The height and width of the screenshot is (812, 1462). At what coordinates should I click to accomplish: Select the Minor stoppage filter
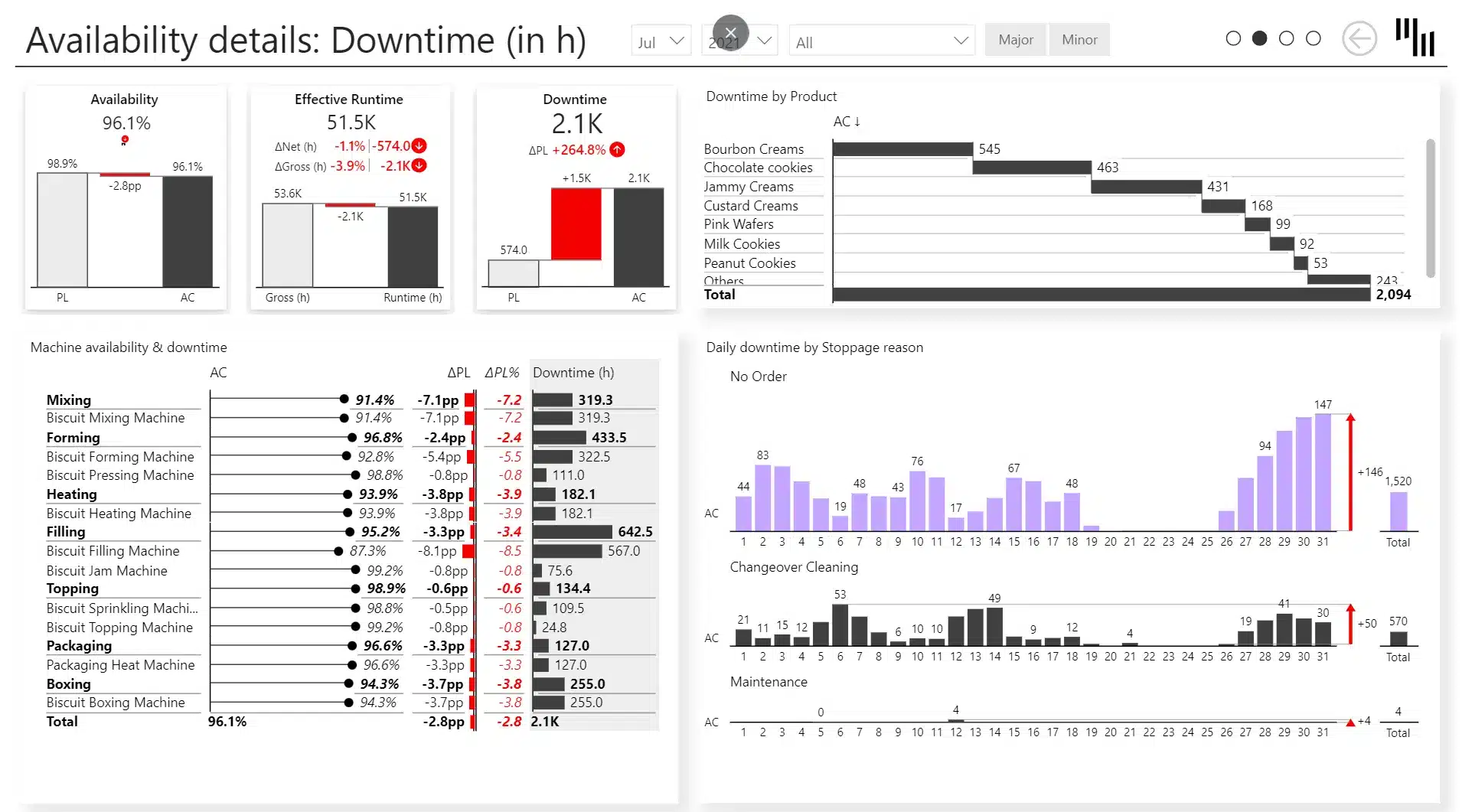point(1079,39)
